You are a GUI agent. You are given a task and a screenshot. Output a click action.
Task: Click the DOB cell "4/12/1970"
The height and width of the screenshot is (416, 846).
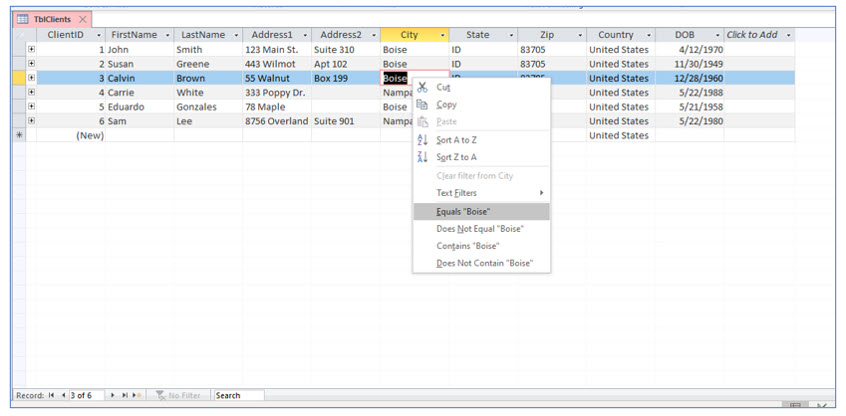690,50
